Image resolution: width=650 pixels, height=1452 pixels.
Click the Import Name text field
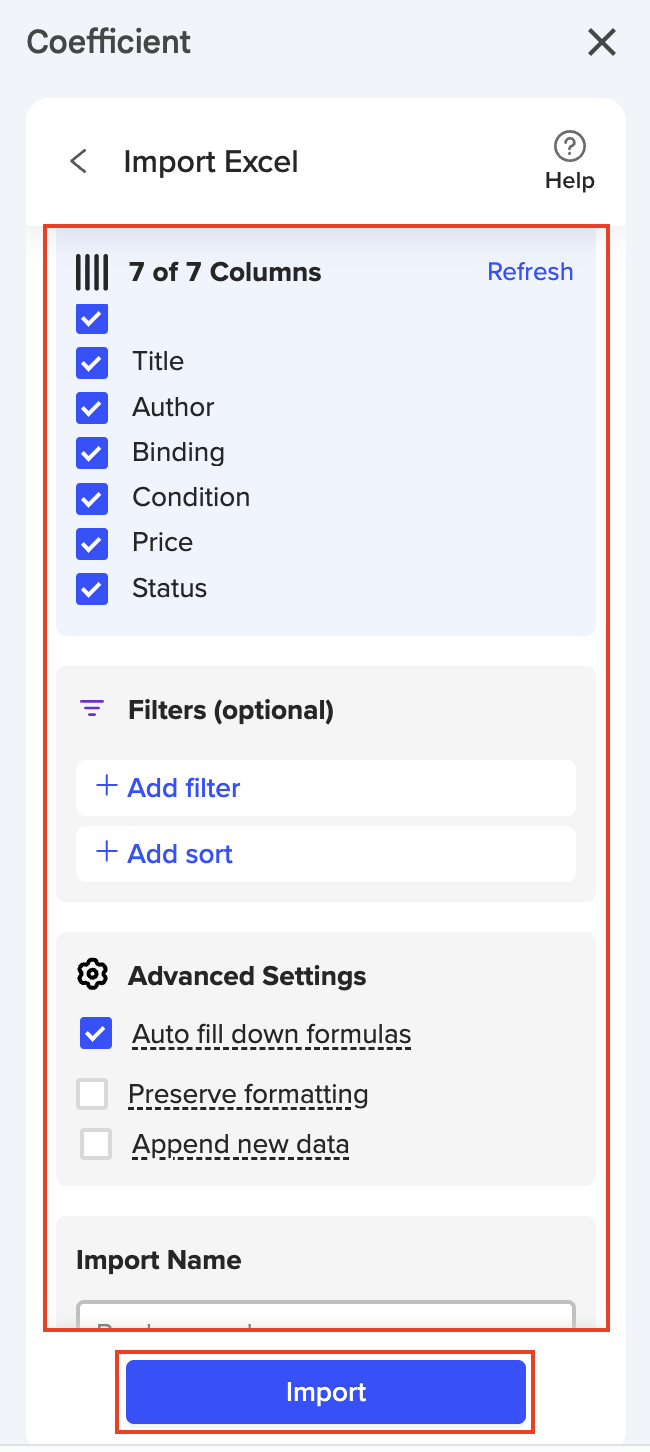tap(326, 1316)
